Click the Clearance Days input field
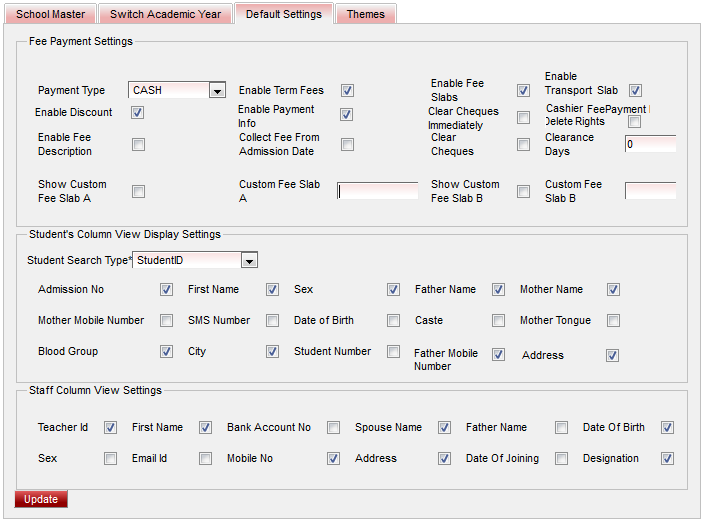The height and width of the screenshot is (522, 705). 650,144
